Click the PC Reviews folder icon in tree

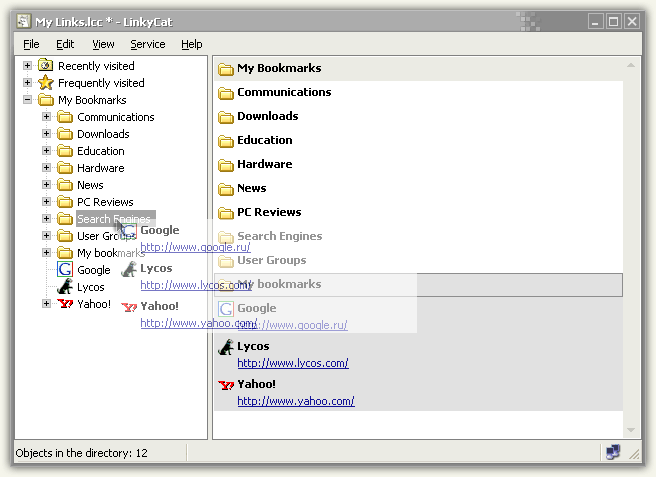tap(65, 202)
